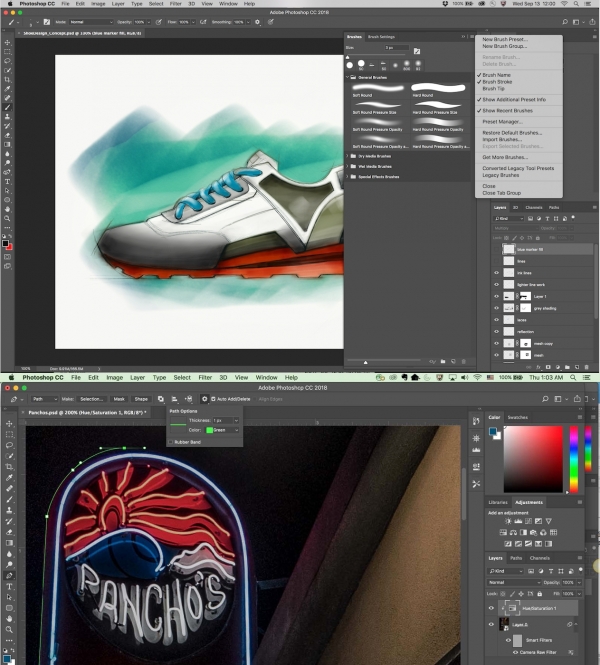Open Spotlight search in the bottom macOS menu bar

pos(573,377)
